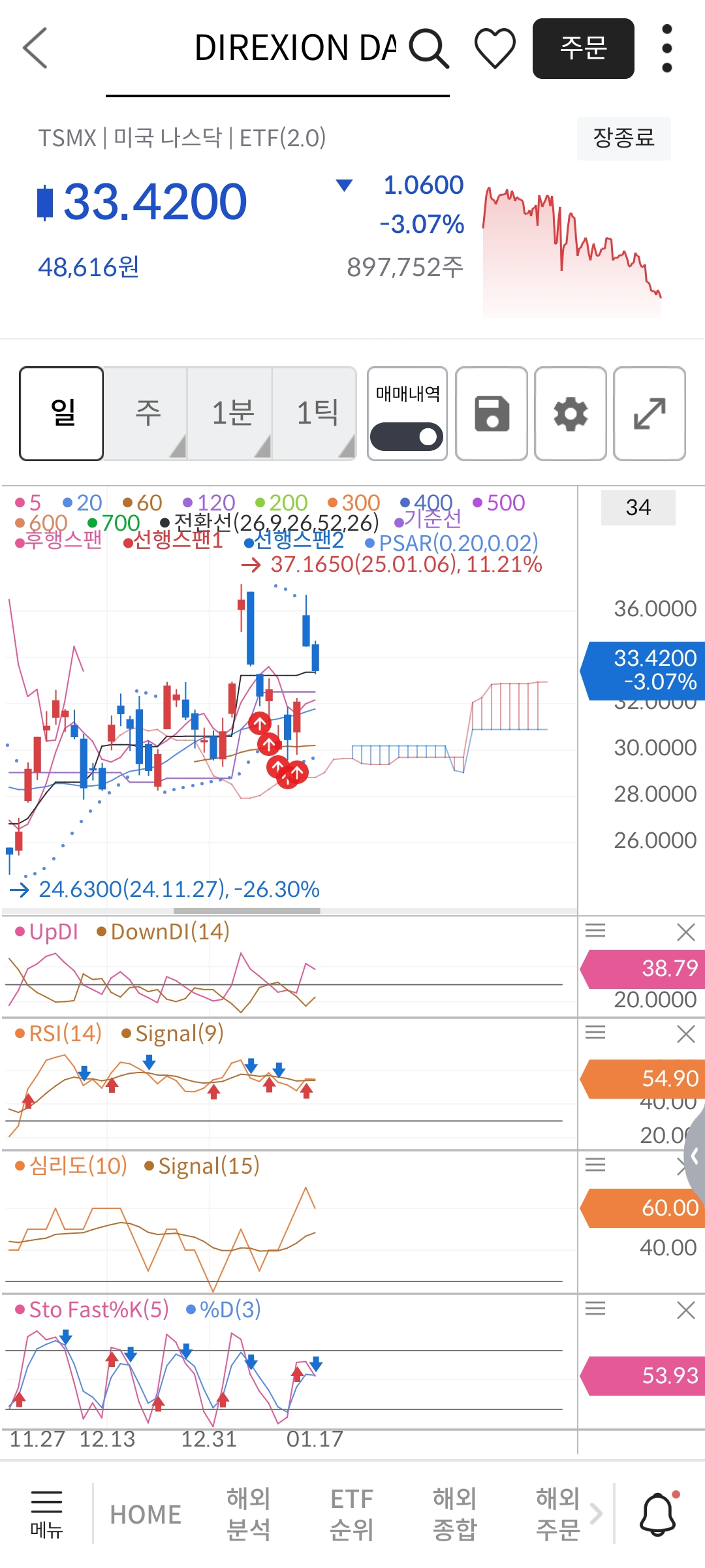This screenshot has height=1568, width=705.
Task: Close the UpDI indicator panel
Action: [x=686, y=932]
